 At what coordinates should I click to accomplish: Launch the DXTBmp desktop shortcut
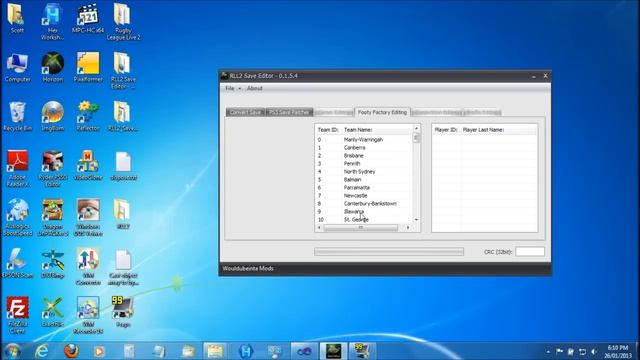pos(53,263)
